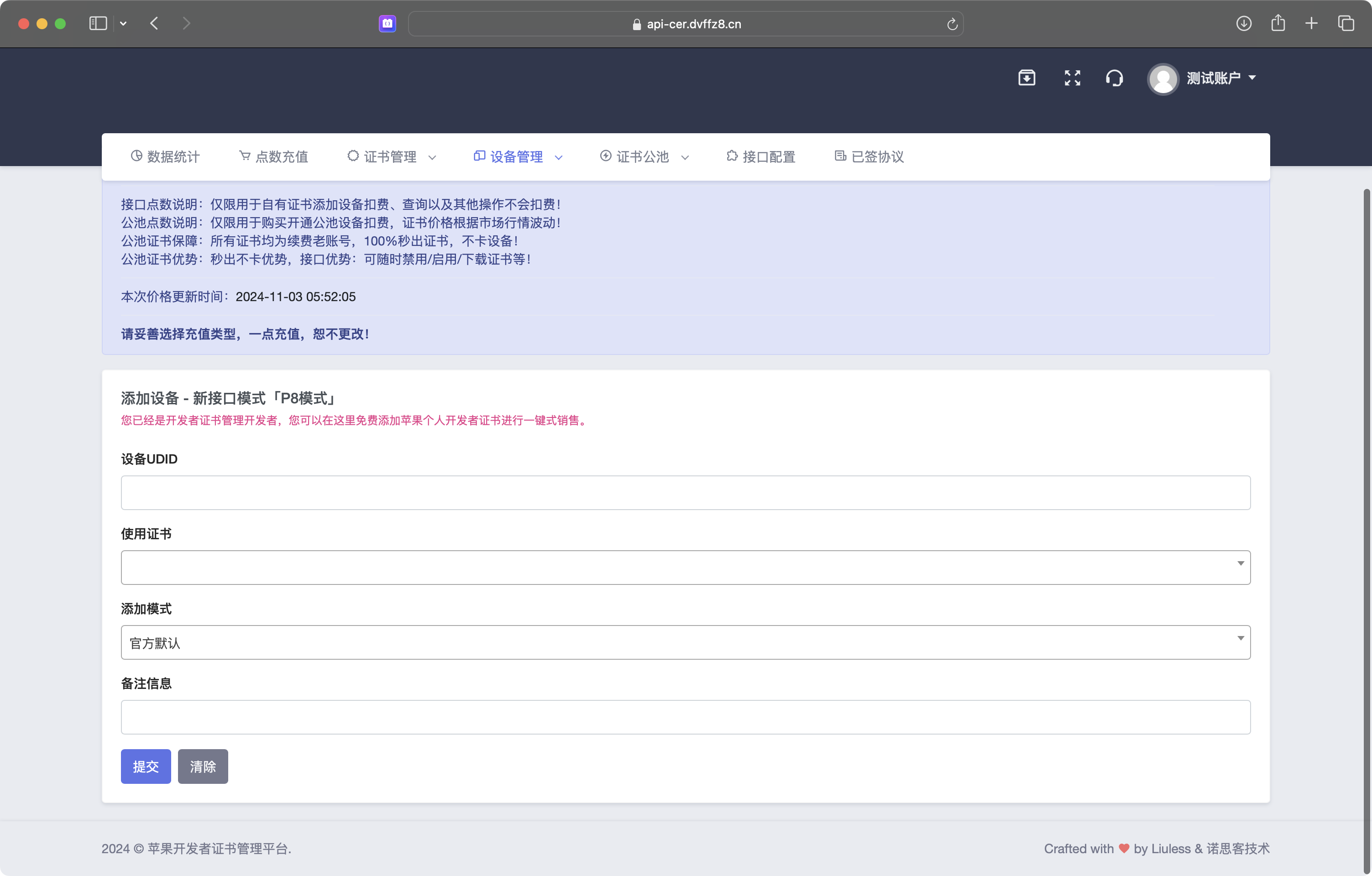Click the lightning circle icon beside 证书公池
1372x876 pixels.
(x=606, y=156)
